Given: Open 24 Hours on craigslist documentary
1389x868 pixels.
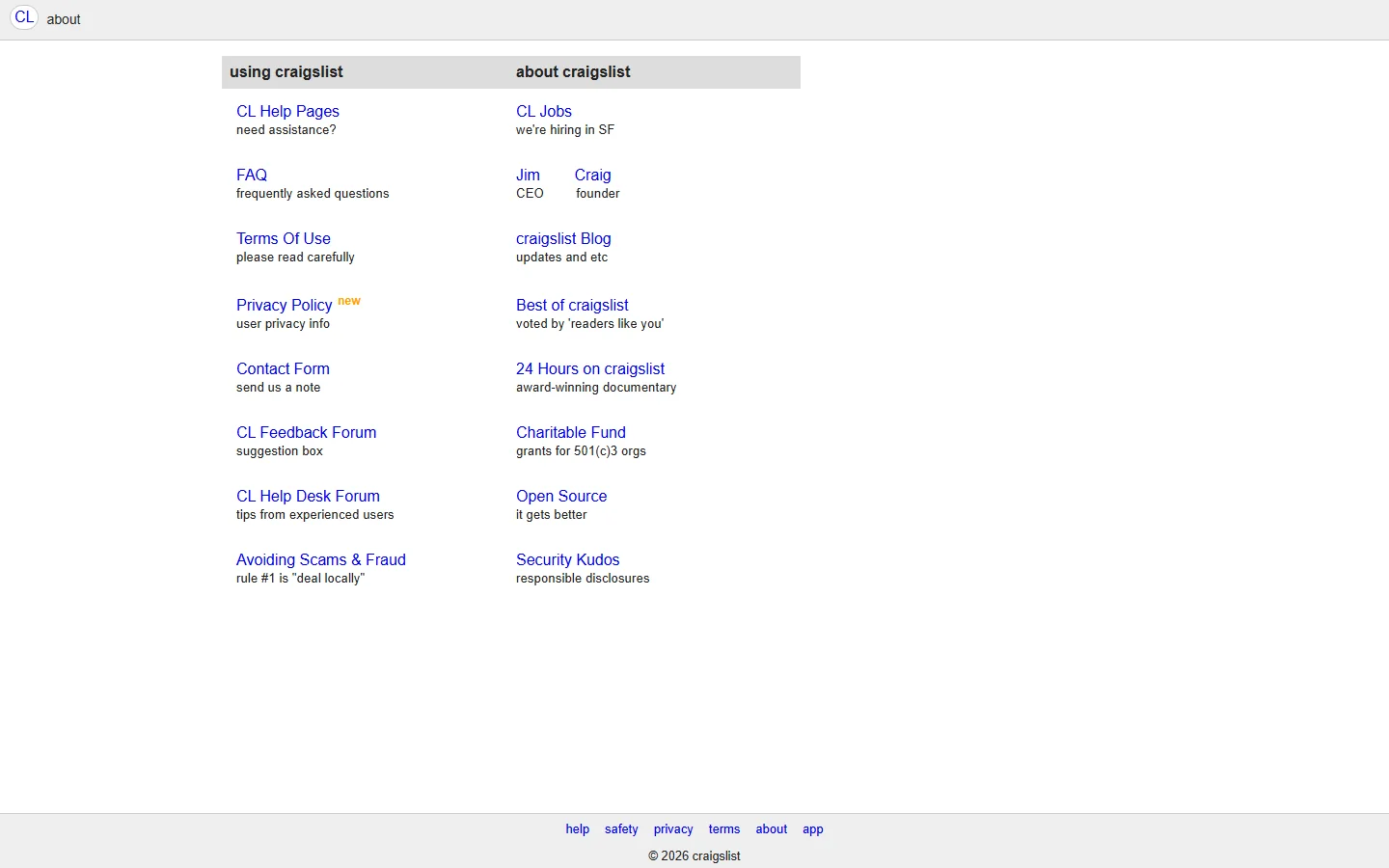Looking at the screenshot, I should 590,369.
